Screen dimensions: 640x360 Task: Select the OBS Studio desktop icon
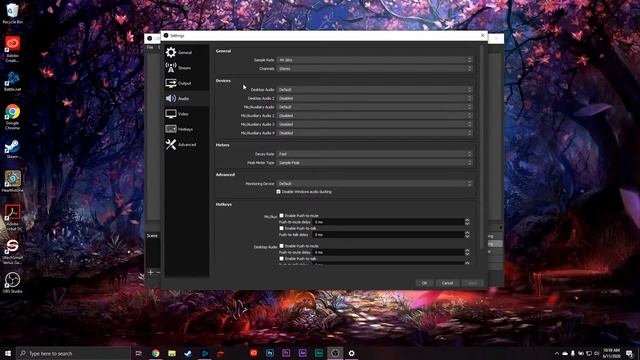13,282
